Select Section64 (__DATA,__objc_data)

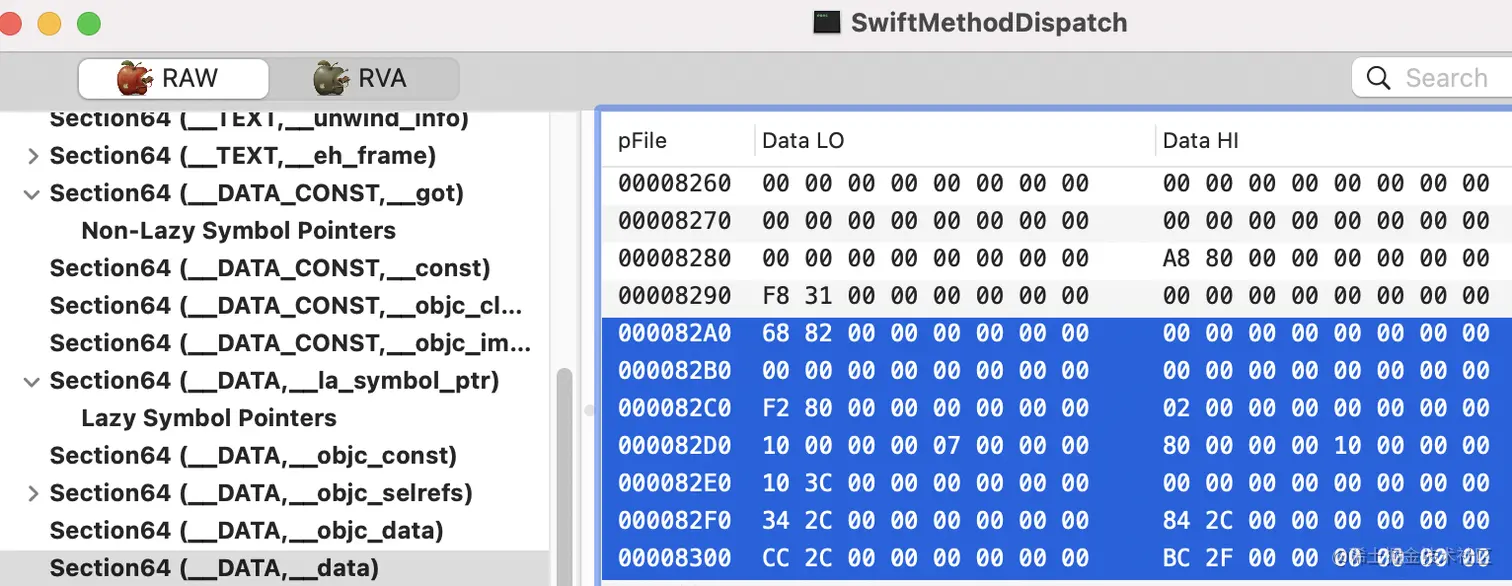pos(246,531)
